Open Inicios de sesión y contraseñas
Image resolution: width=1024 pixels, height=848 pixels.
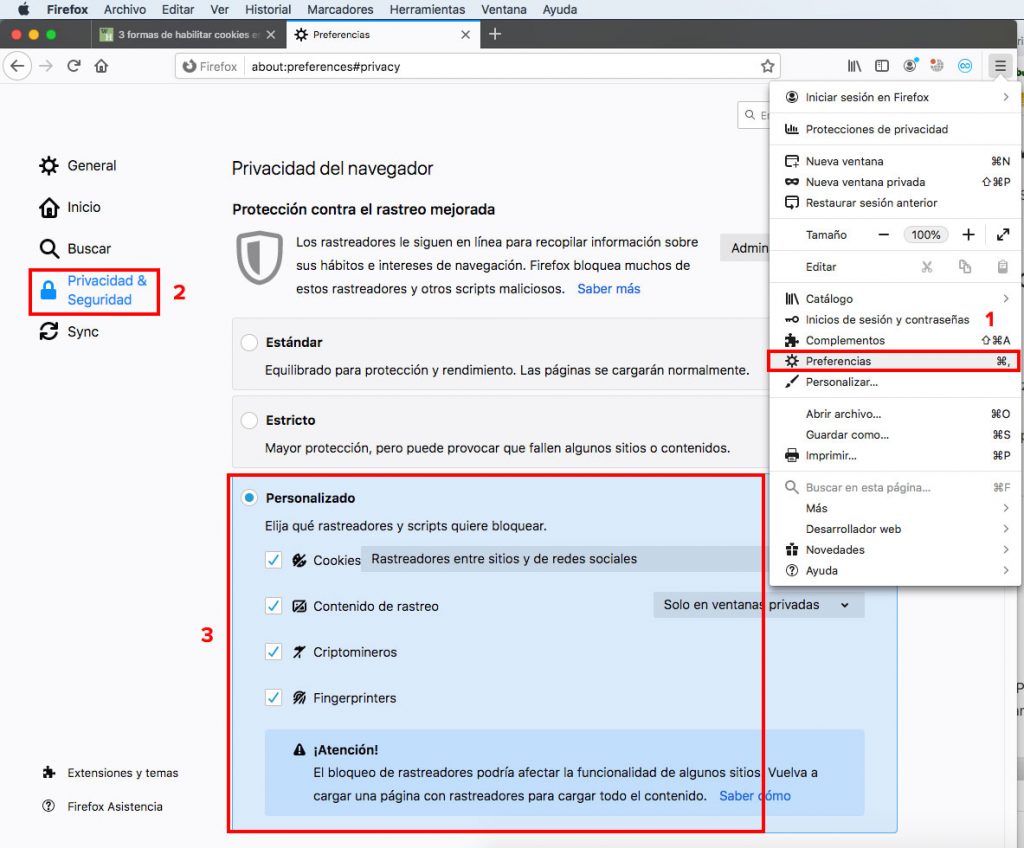[895, 319]
